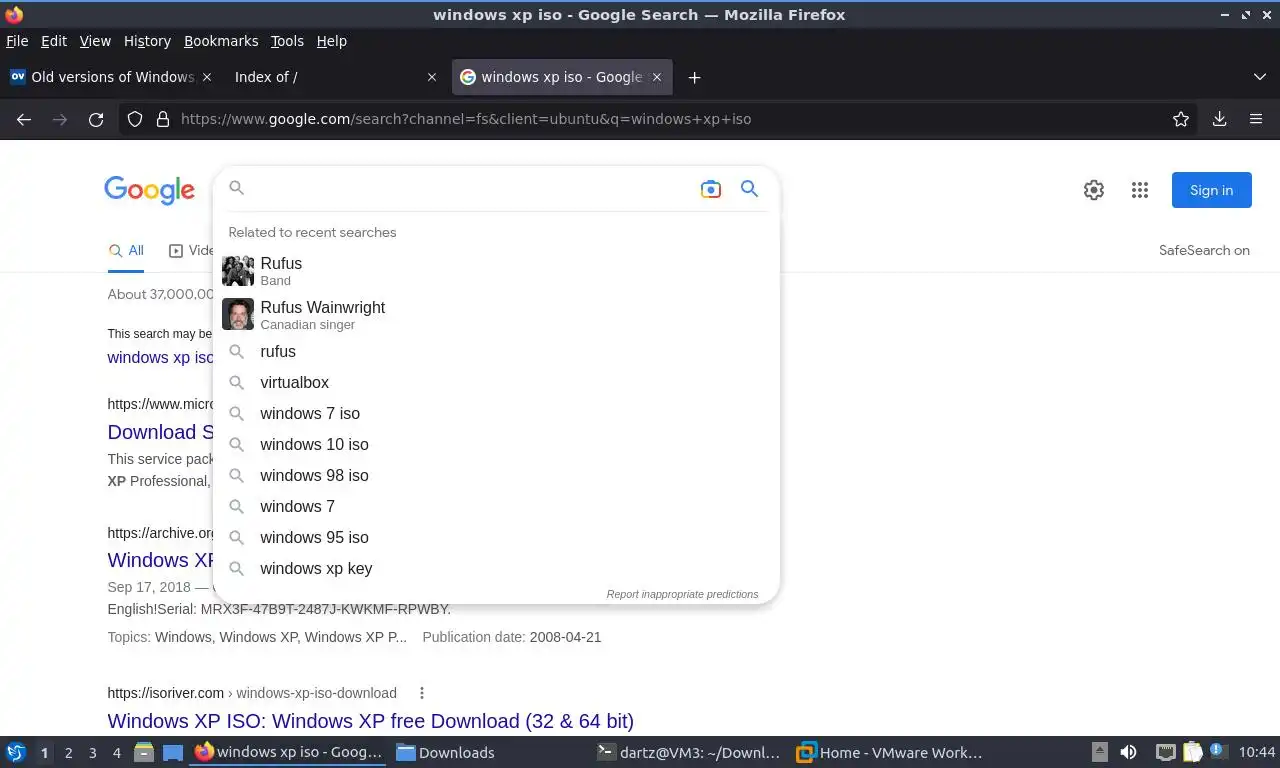Click the blue magnifier search button
Image resolution: width=1280 pixels, height=768 pixels.
pos(749,188)
